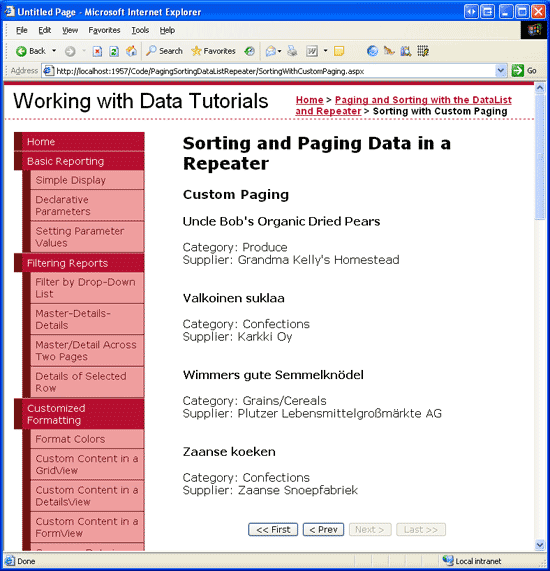Click inside the address URL field
Image resolution: width=550 pixels, height=571 pixels.
pos(270,71)
